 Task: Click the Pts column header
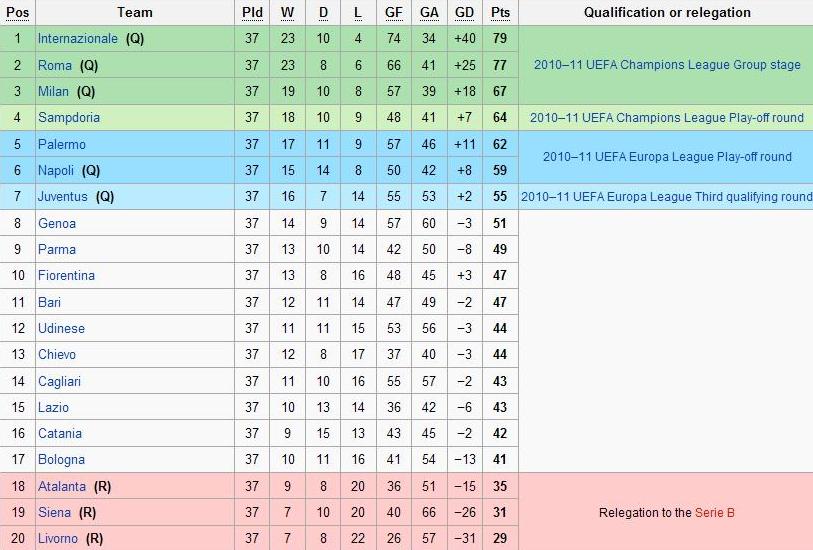click(500, 13)
